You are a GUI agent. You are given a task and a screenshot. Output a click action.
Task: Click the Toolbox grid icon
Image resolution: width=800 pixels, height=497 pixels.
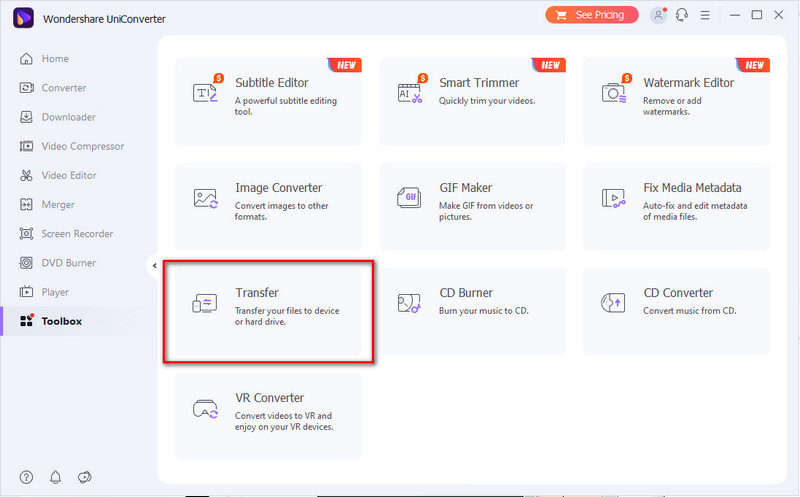coord(26,321)
